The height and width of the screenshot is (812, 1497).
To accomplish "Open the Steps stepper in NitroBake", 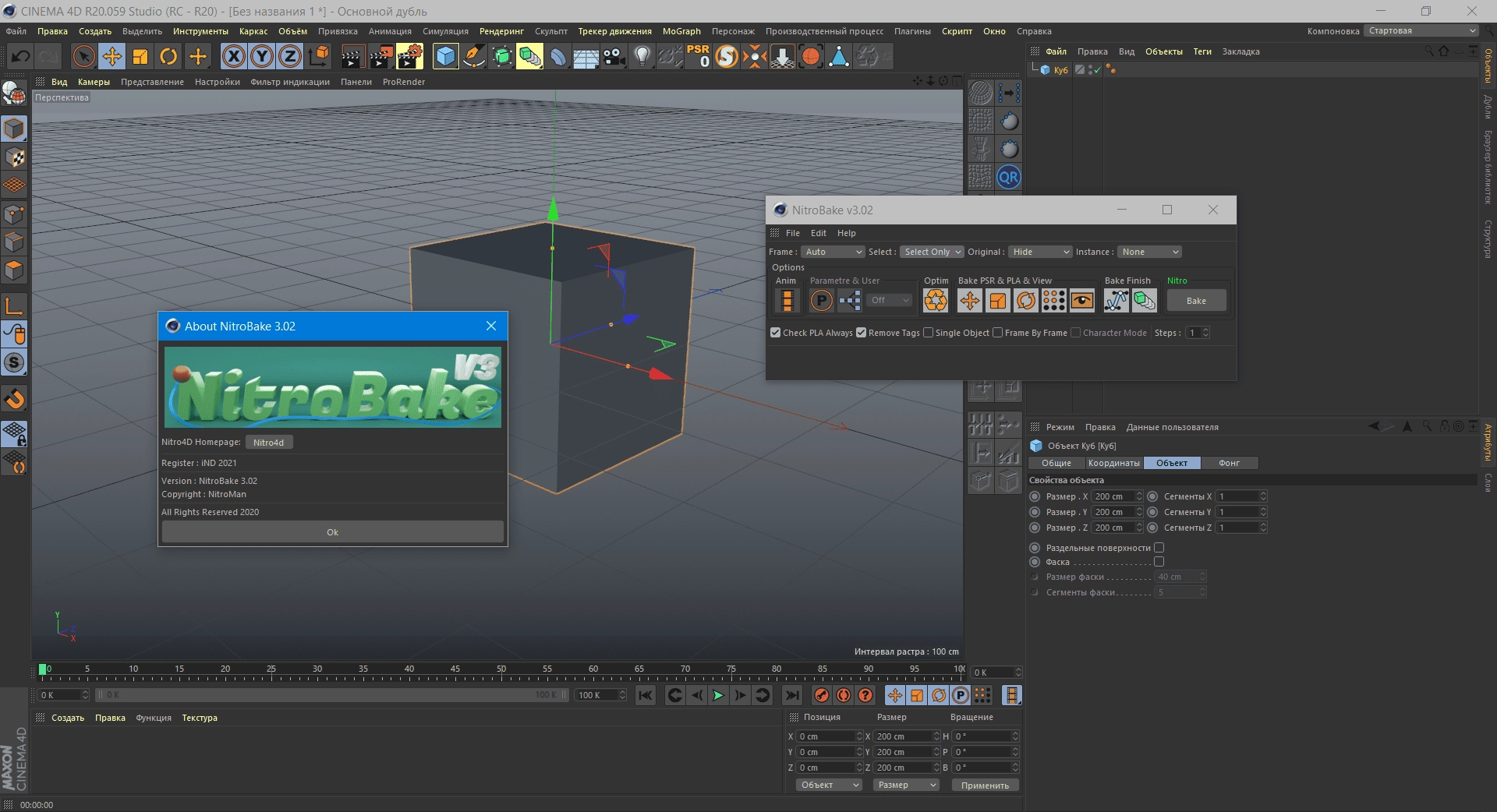I will tap(1205, 333).
